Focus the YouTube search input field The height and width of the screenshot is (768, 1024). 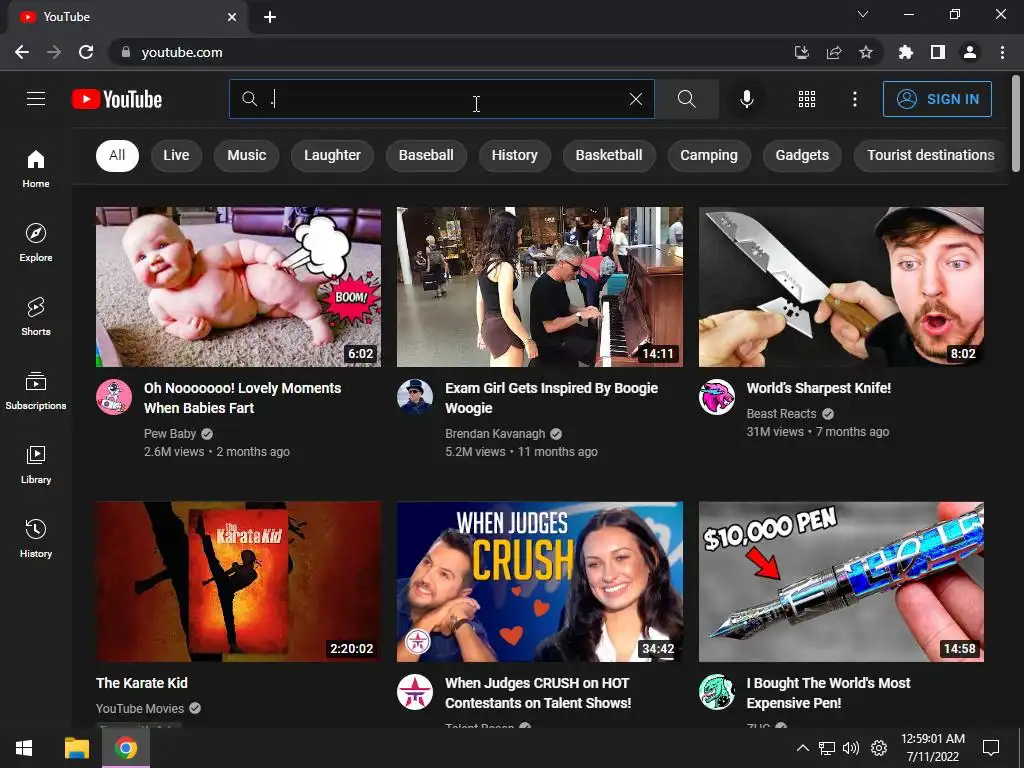441,99
